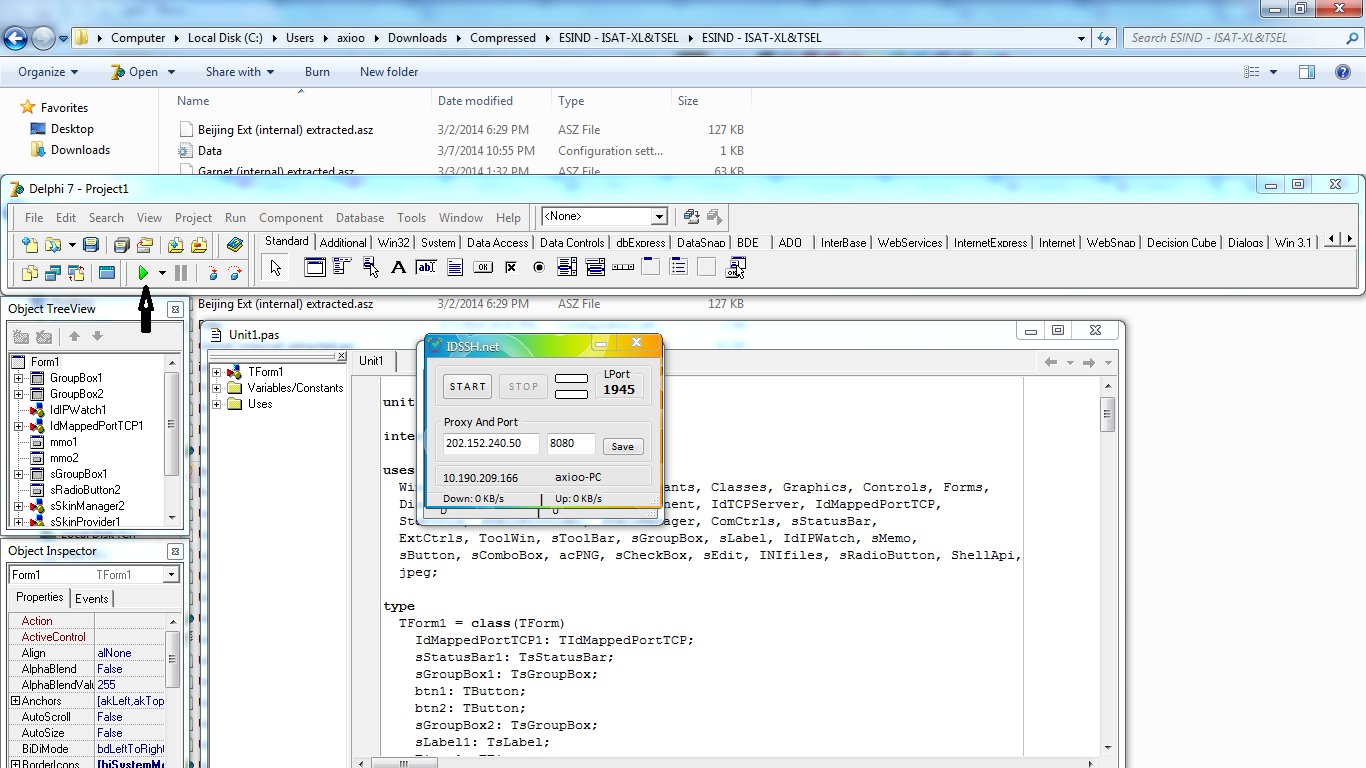Open Downloads in Explorer Favorites

pos(80,150)
